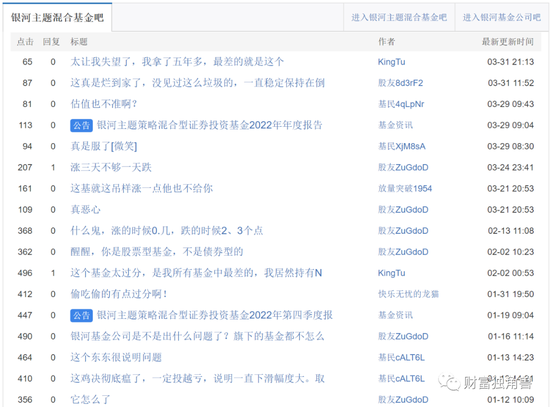Click the 公告 badge for 2022年第四季度报
This screenshot has height=407, width=550.
coord(81,315)
